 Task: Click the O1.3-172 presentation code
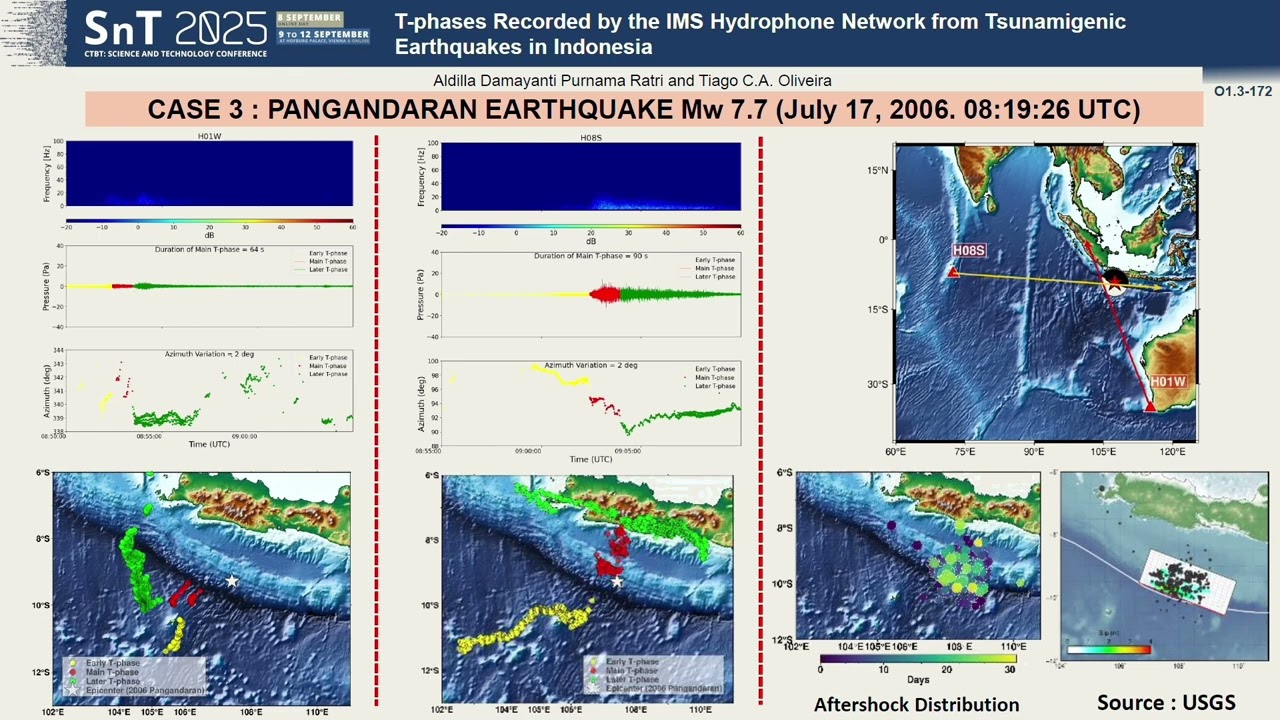1243,91
